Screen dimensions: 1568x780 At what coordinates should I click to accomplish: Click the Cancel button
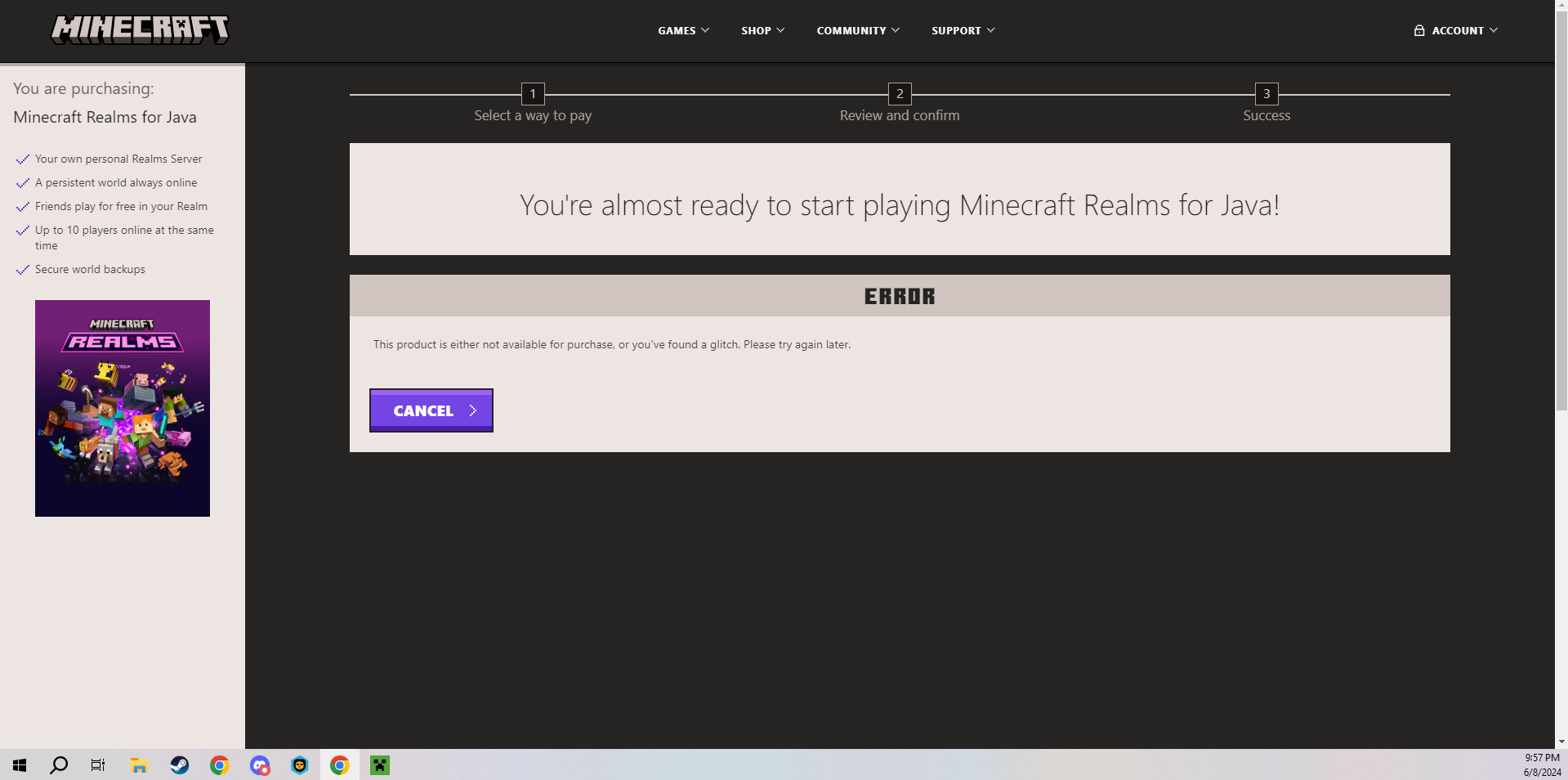(x=431, y=410)
